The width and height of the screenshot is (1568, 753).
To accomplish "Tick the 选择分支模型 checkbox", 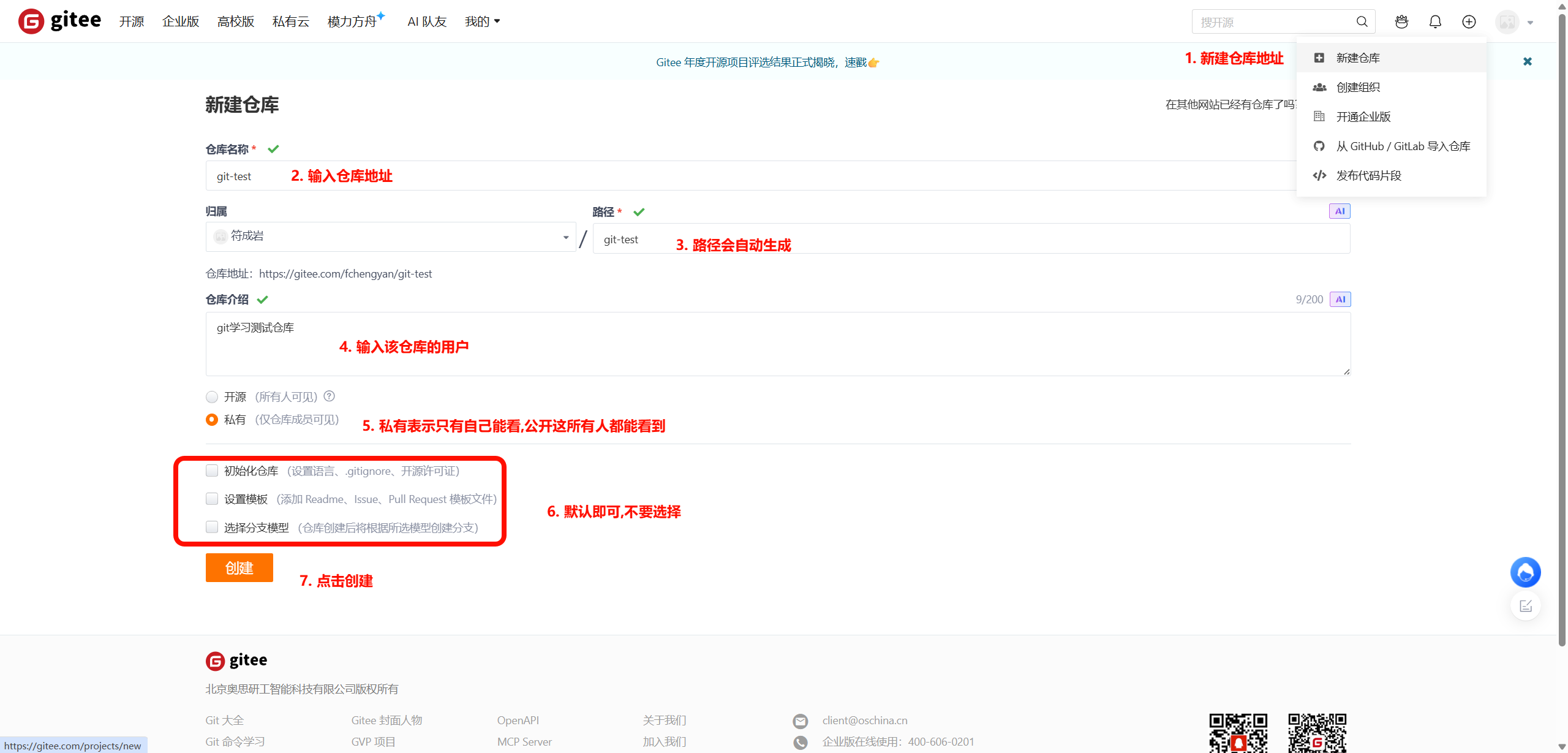I will click(212, 527).
